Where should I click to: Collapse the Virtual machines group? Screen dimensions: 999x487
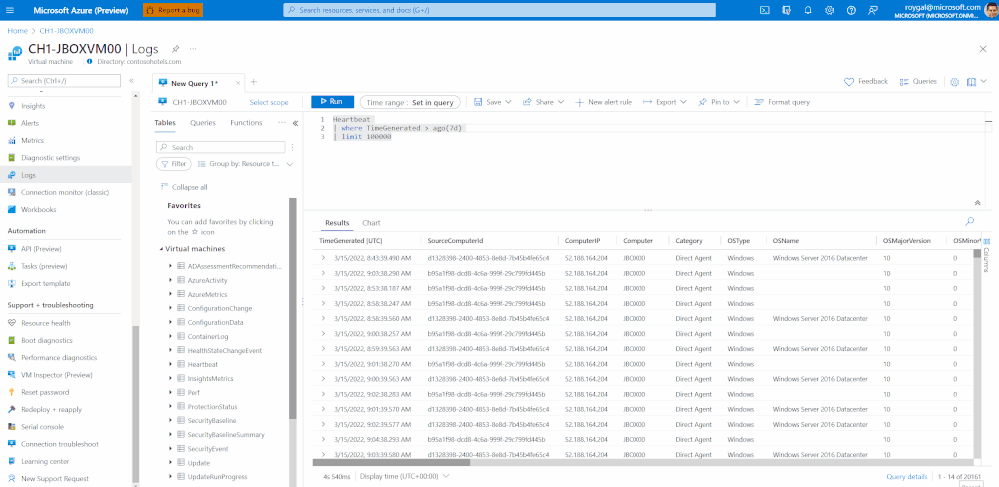tap(161, 249)
